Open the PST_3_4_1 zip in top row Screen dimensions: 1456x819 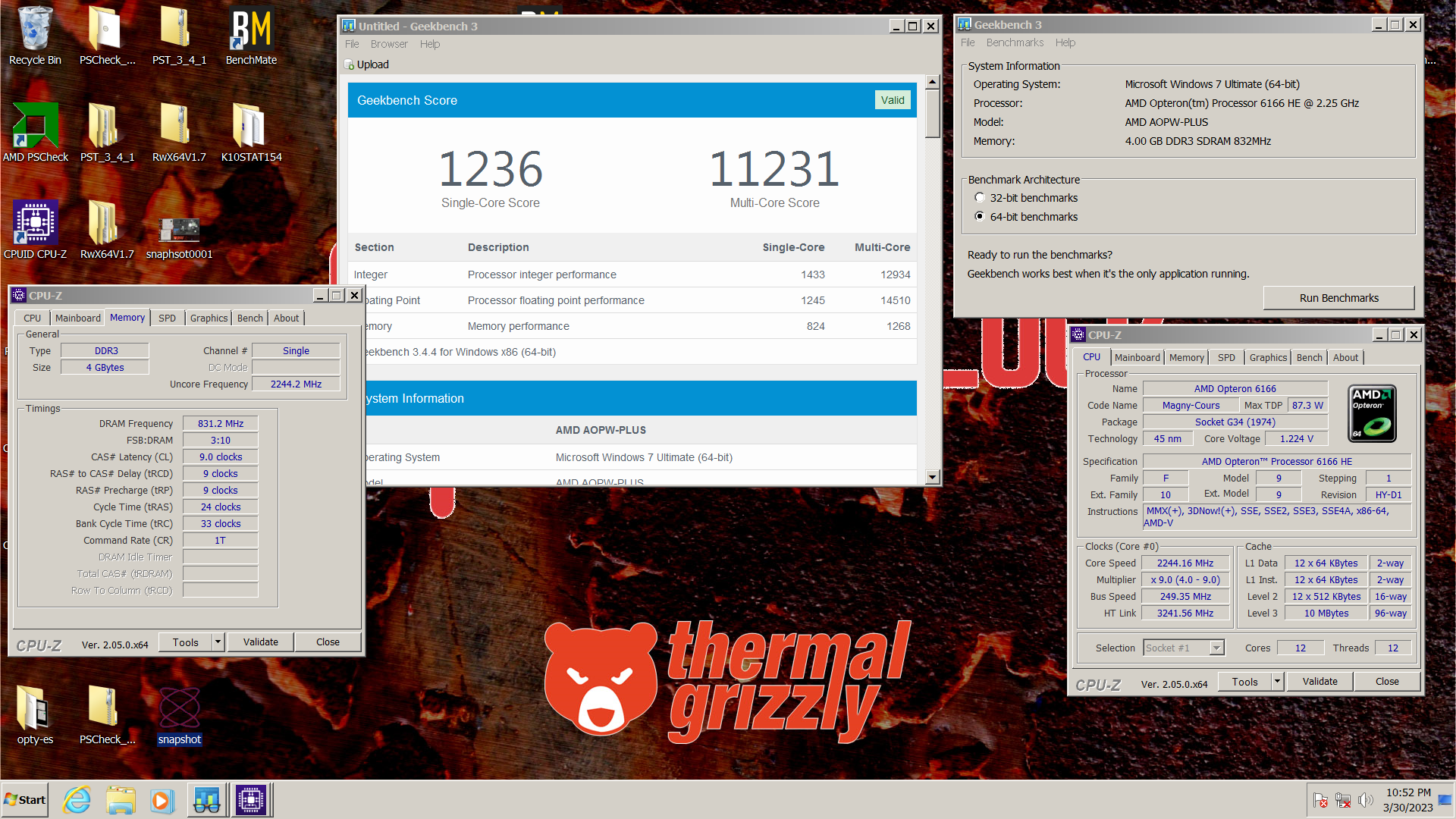(179, 36)
